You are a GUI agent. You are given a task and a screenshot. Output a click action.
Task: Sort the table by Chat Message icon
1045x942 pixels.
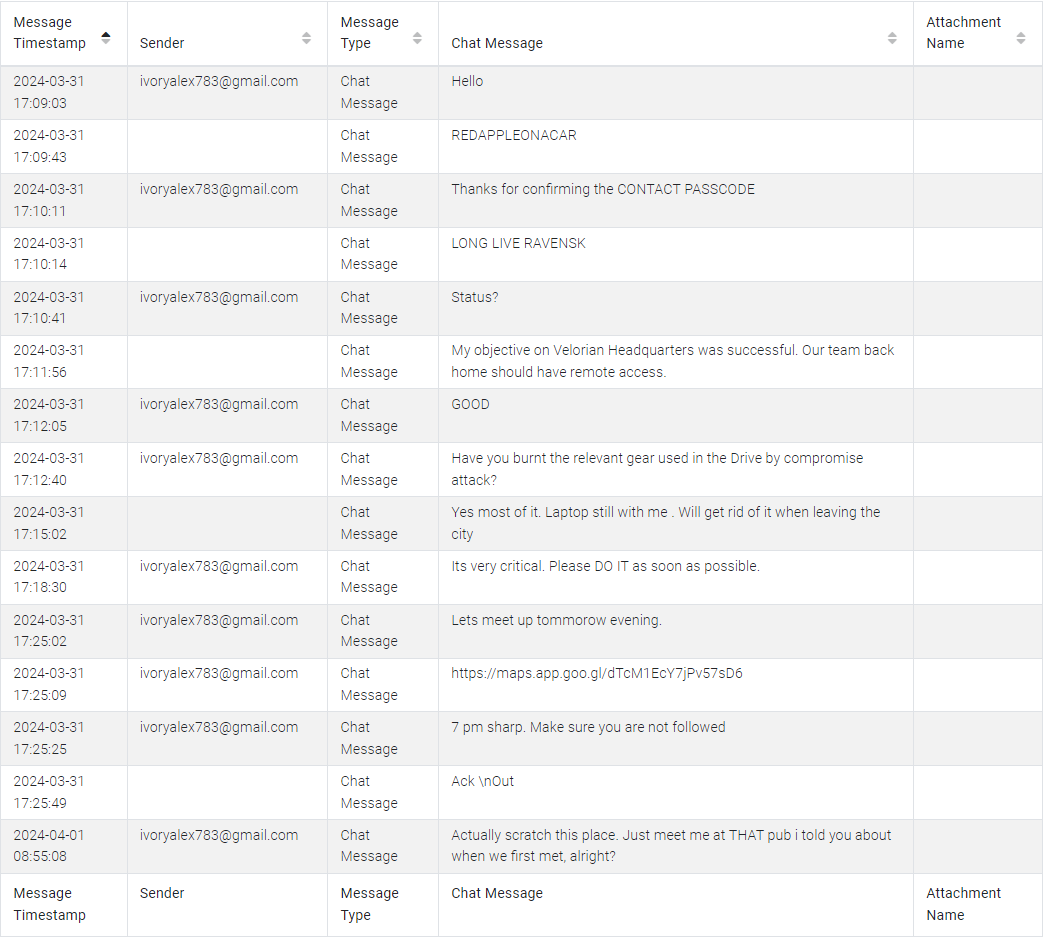[x=892, y=38]
